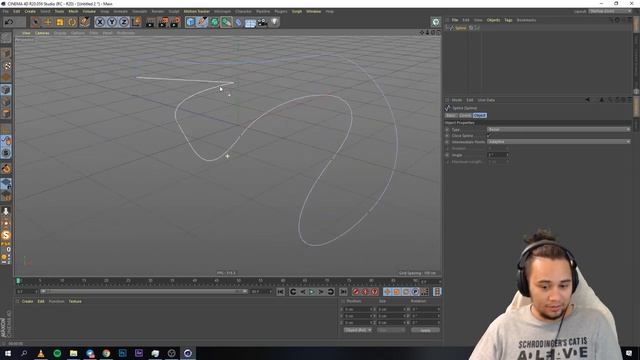Switch to the Coord. tab in Attributes
The height and width of the screenshot is (360, 640).
[465, 116]
